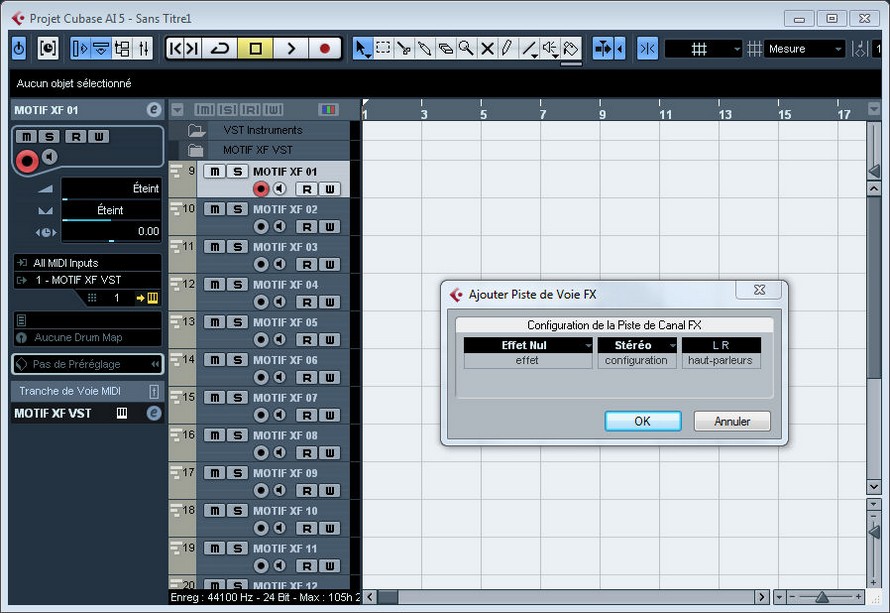This screenshot has height=613, width=890.
Task: Open the Mesure grid type dropdown
Action: point(806,49)
